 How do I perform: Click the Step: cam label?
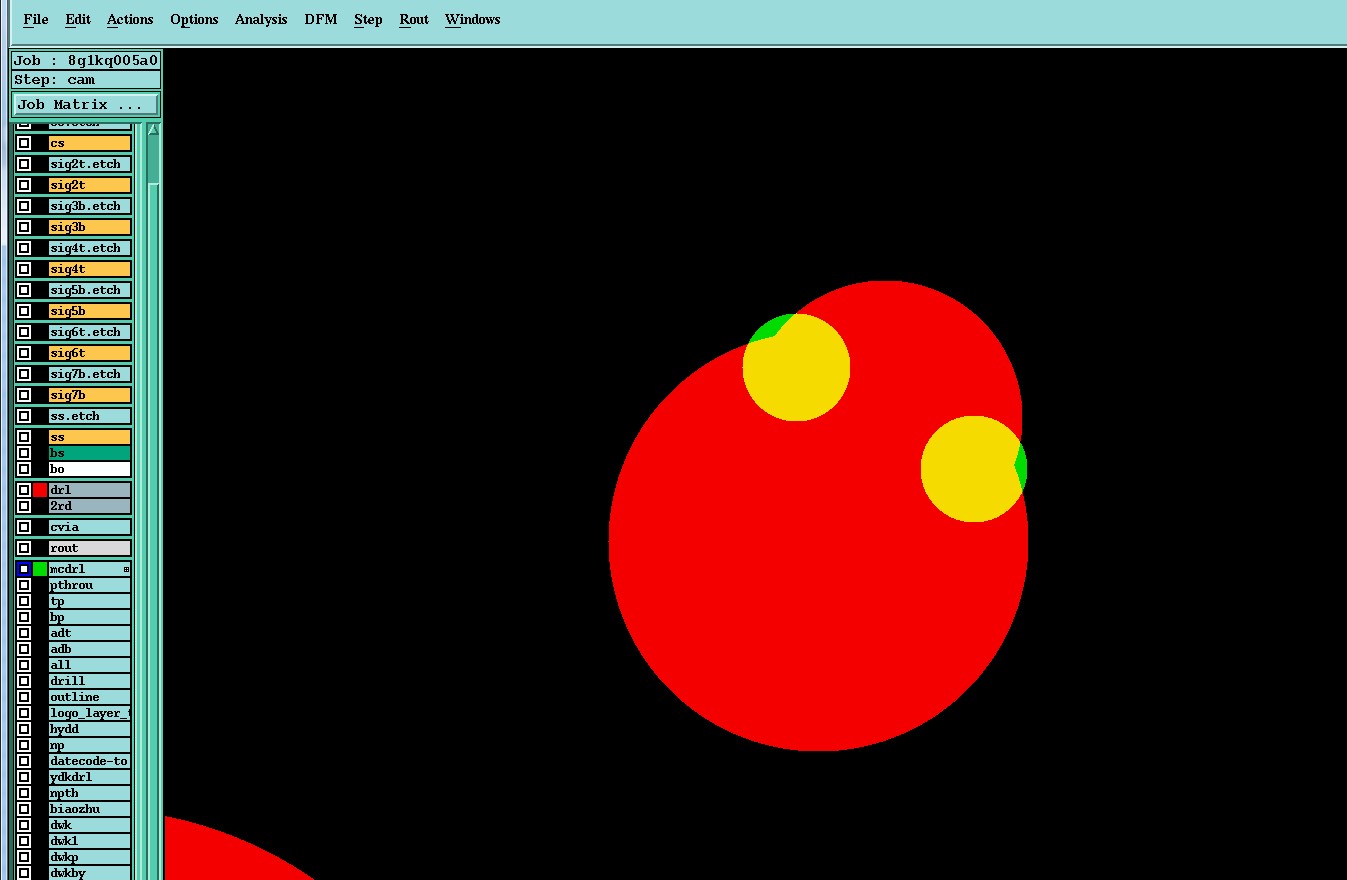click(86, 80)
